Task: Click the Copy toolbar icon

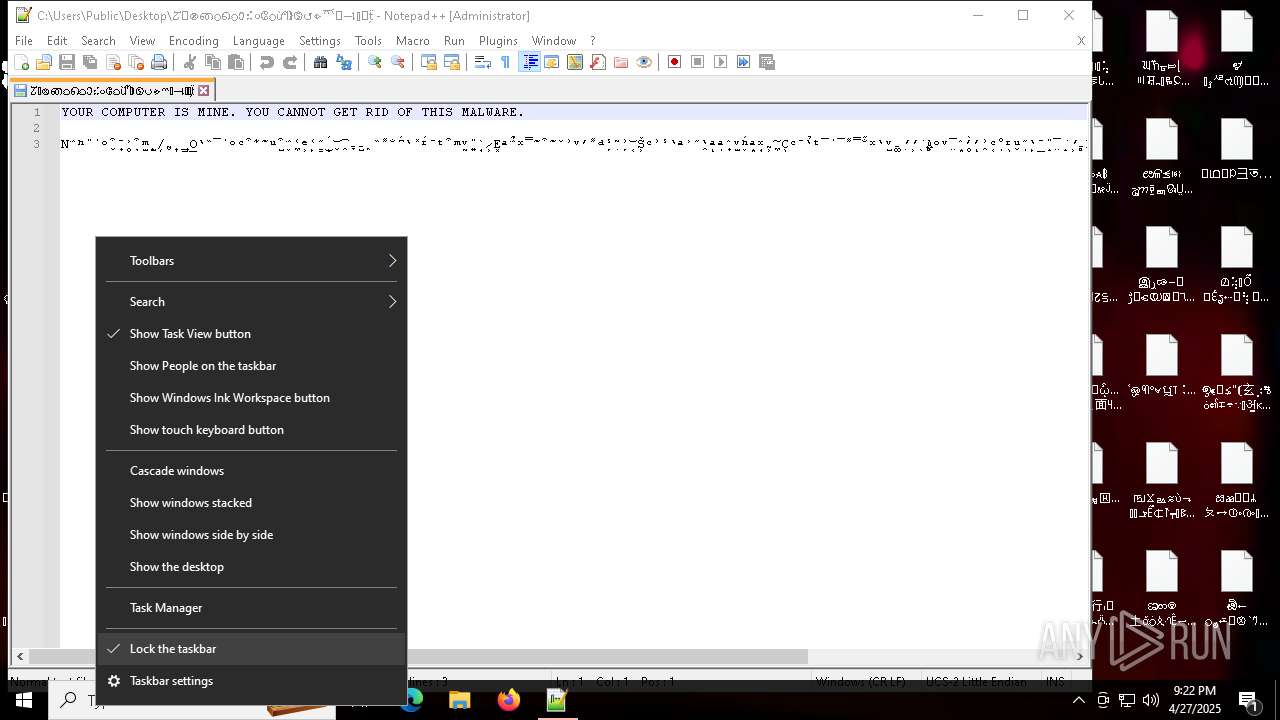Action: [x=213, y=62]
